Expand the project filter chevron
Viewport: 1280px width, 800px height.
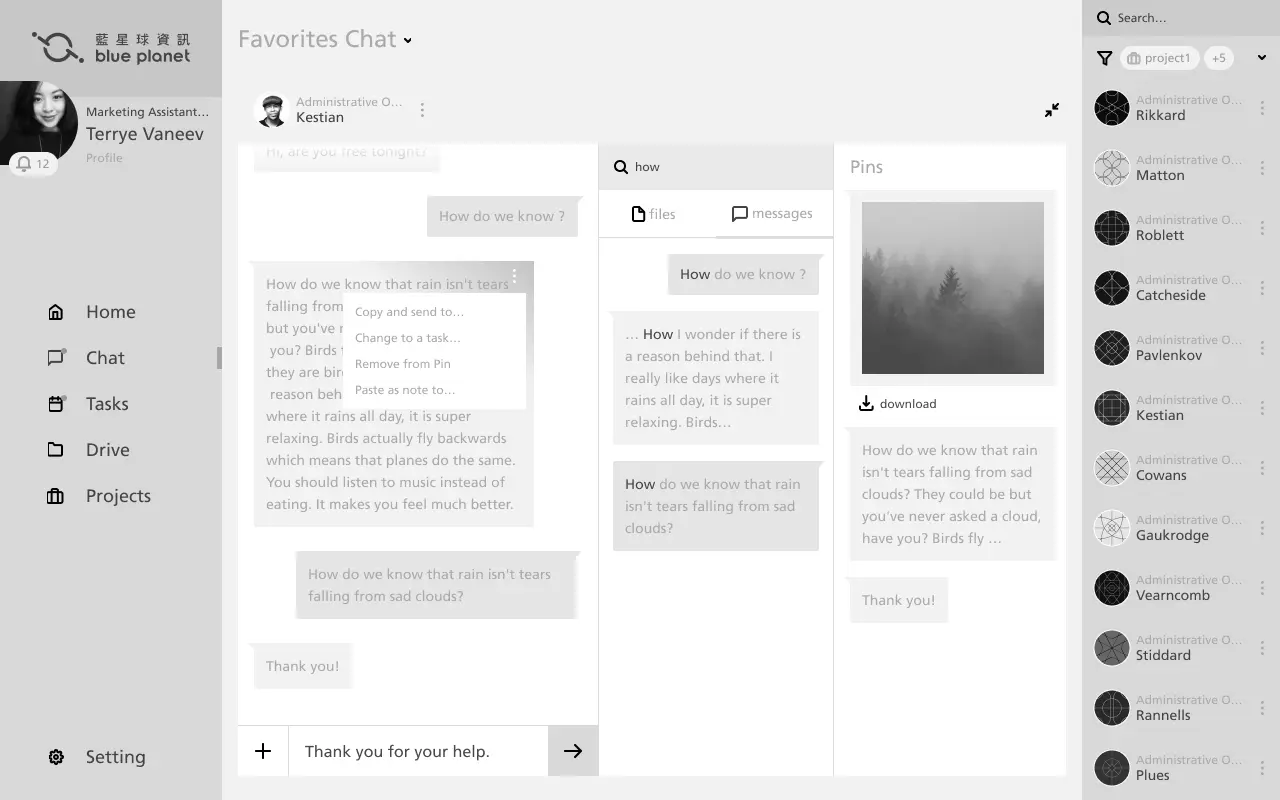coord(1262,58)
